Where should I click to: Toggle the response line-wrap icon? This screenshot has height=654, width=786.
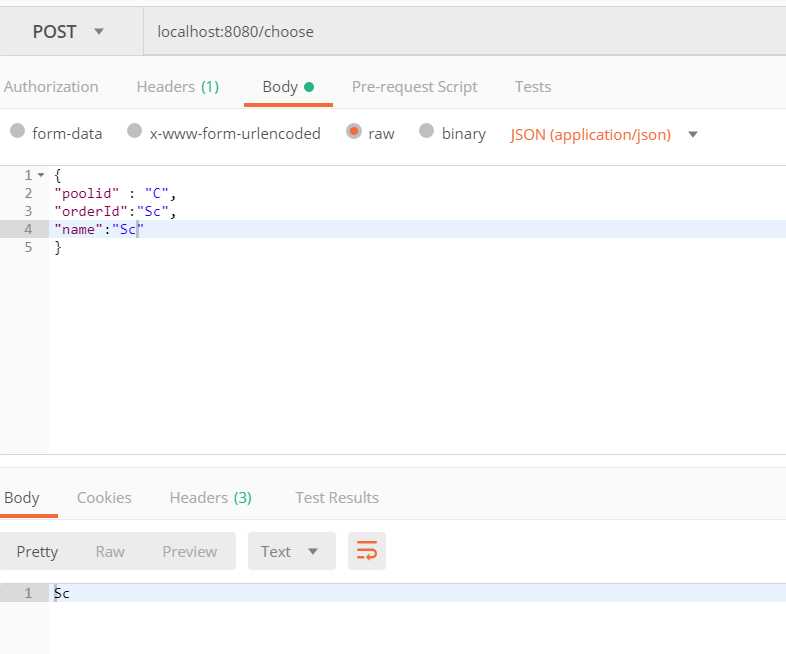coord(367,551)
